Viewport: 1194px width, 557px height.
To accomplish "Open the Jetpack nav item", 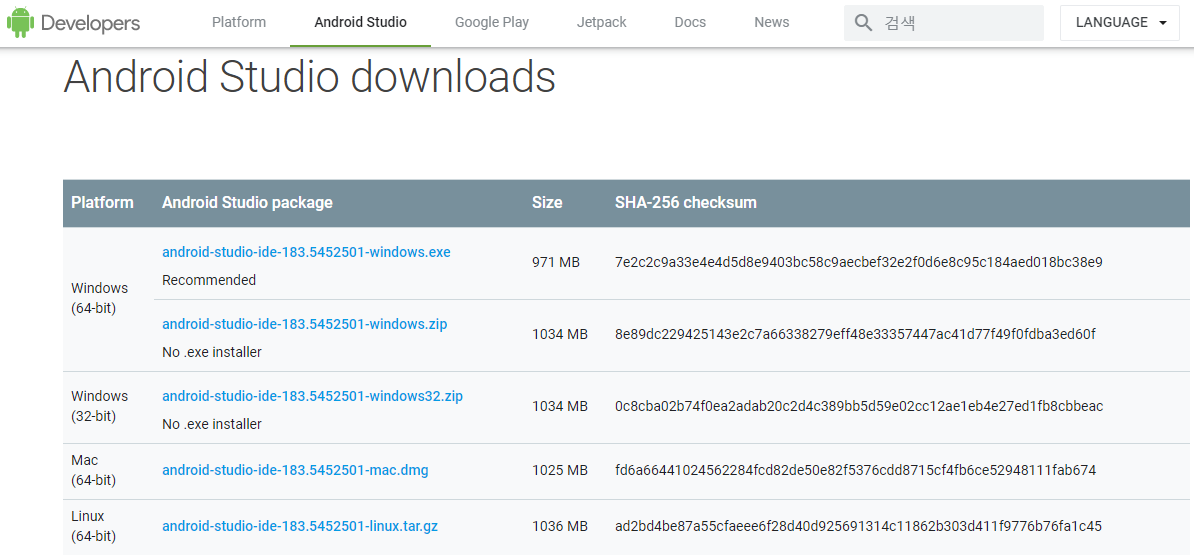I will click(602, 22).
